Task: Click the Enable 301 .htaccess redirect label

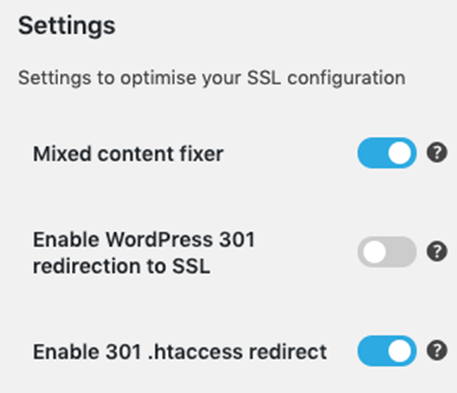Action: 180,352
